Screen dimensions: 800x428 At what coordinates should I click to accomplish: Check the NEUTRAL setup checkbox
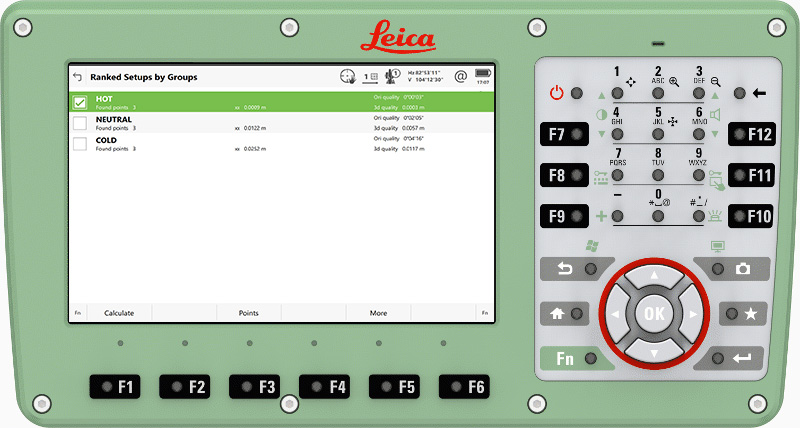tap(80, 123)
